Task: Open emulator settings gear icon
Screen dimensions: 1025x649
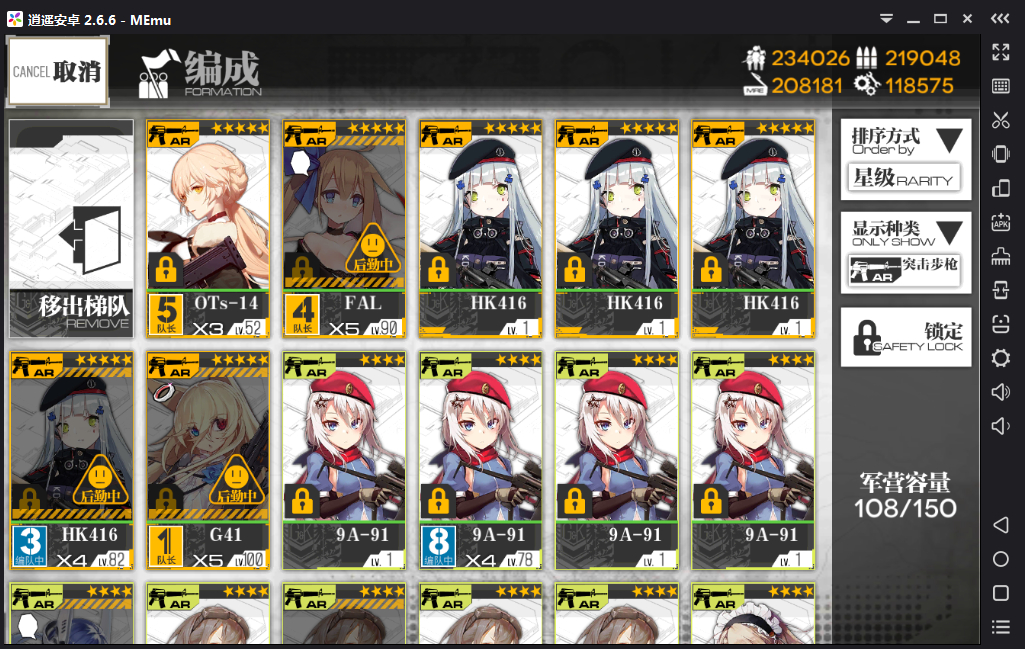Action: coord(1000,358)
